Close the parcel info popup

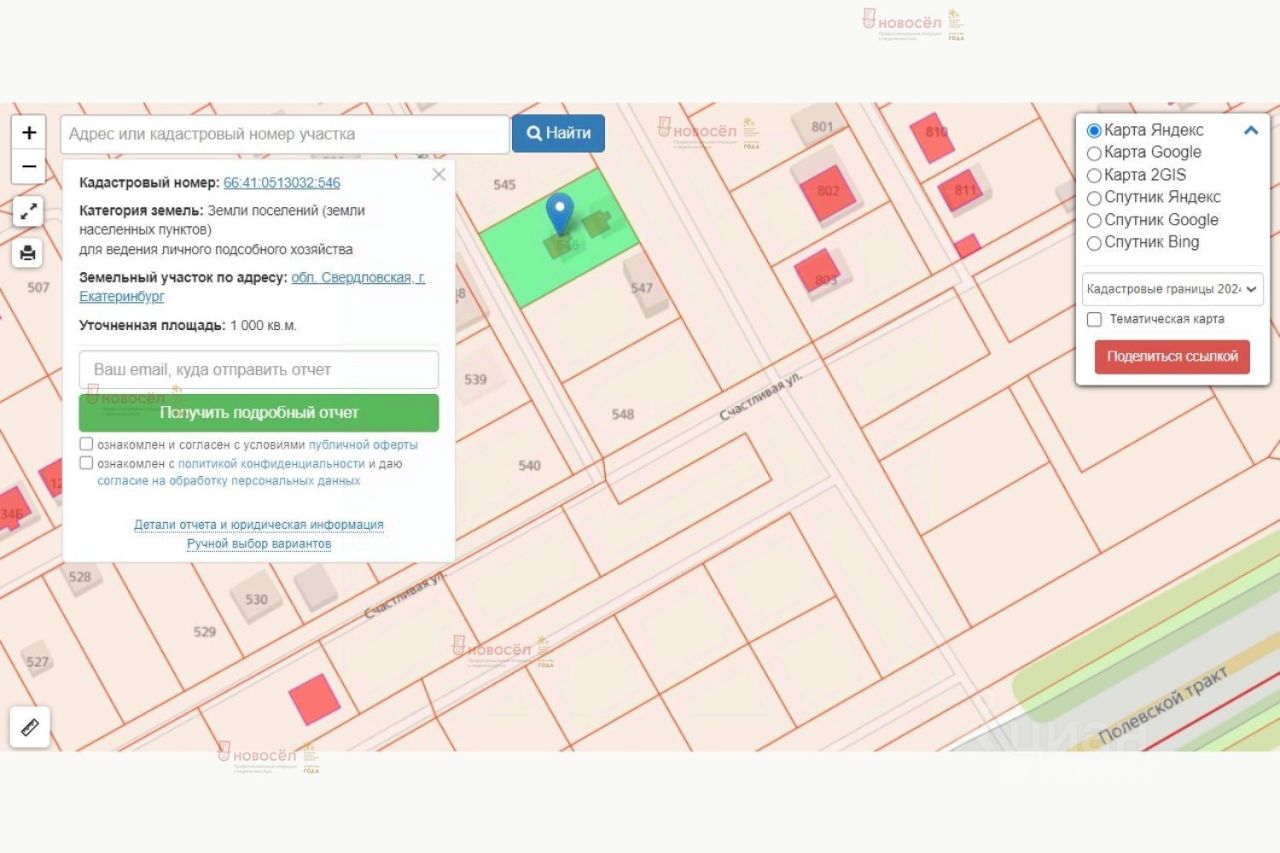pos(438,175)
